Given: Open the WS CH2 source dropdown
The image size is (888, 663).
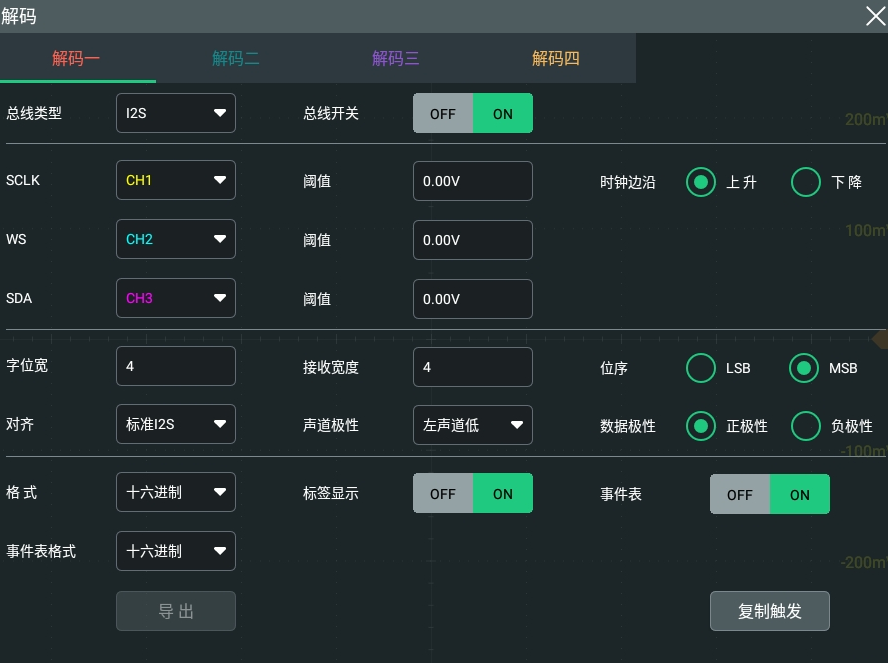Looking at the screenshot, I should pyautogui.click(x=176, y=239).
